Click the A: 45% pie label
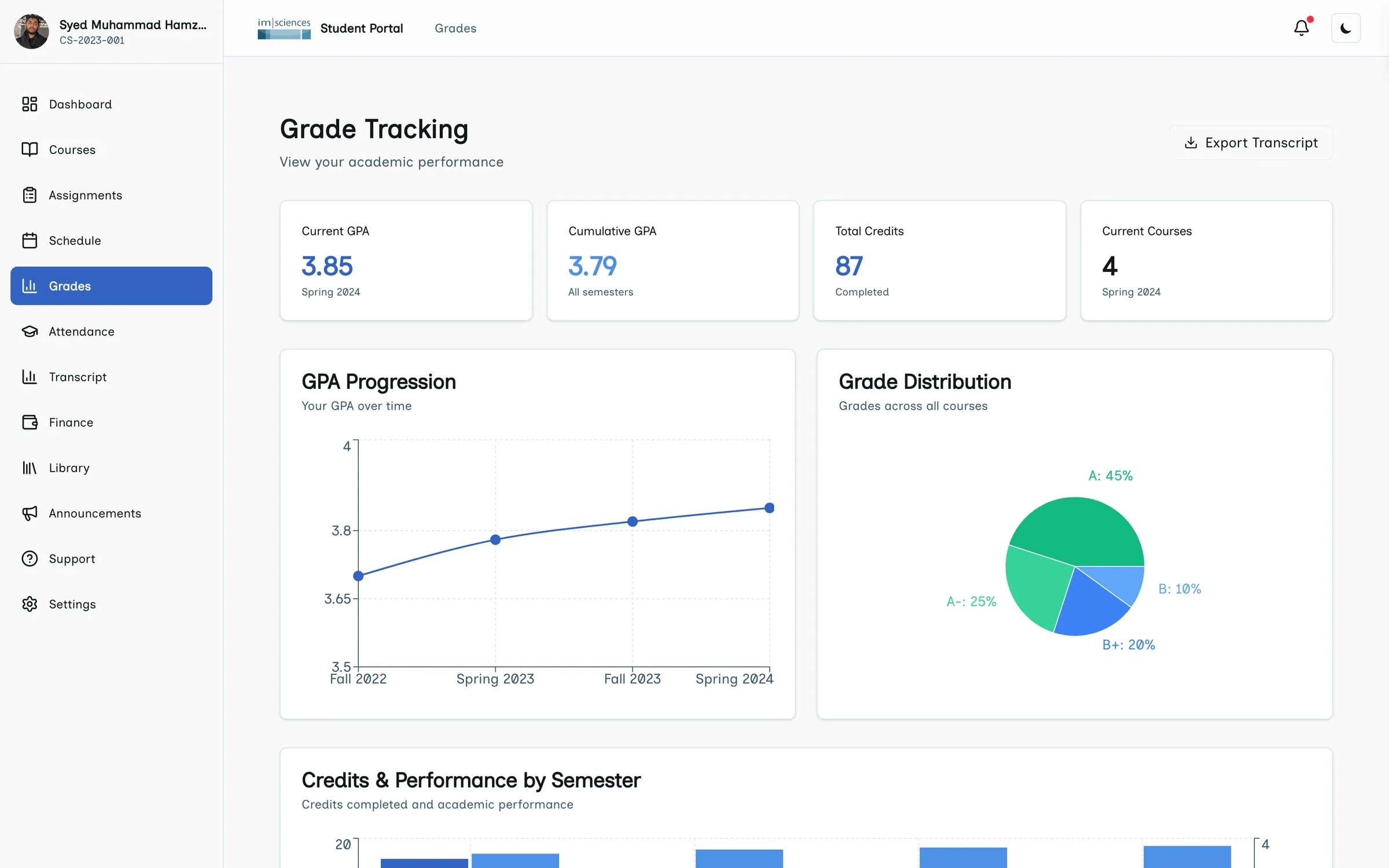The height and width of the screenshot is (868, 1389). (1111, 476)
